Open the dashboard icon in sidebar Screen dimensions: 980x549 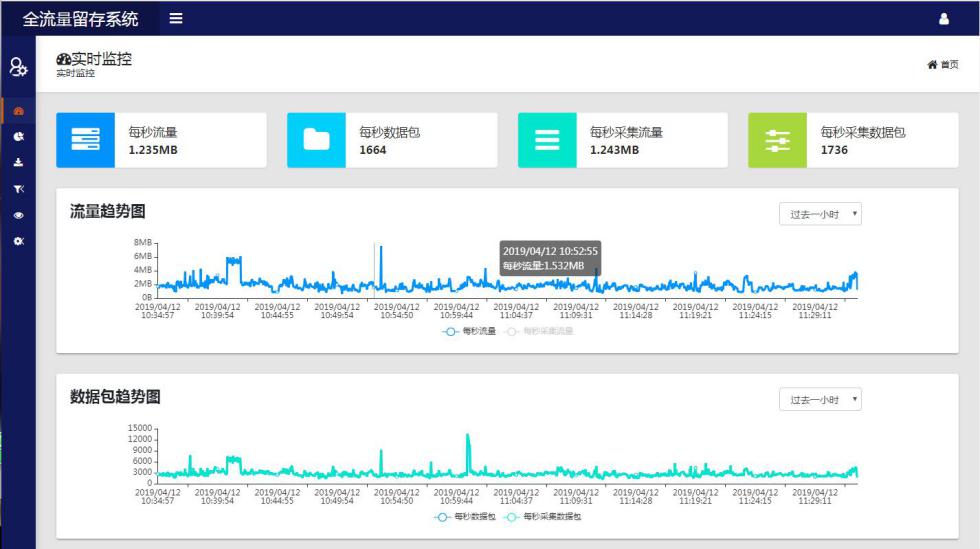pyautogui.click(x=18, y=111)
